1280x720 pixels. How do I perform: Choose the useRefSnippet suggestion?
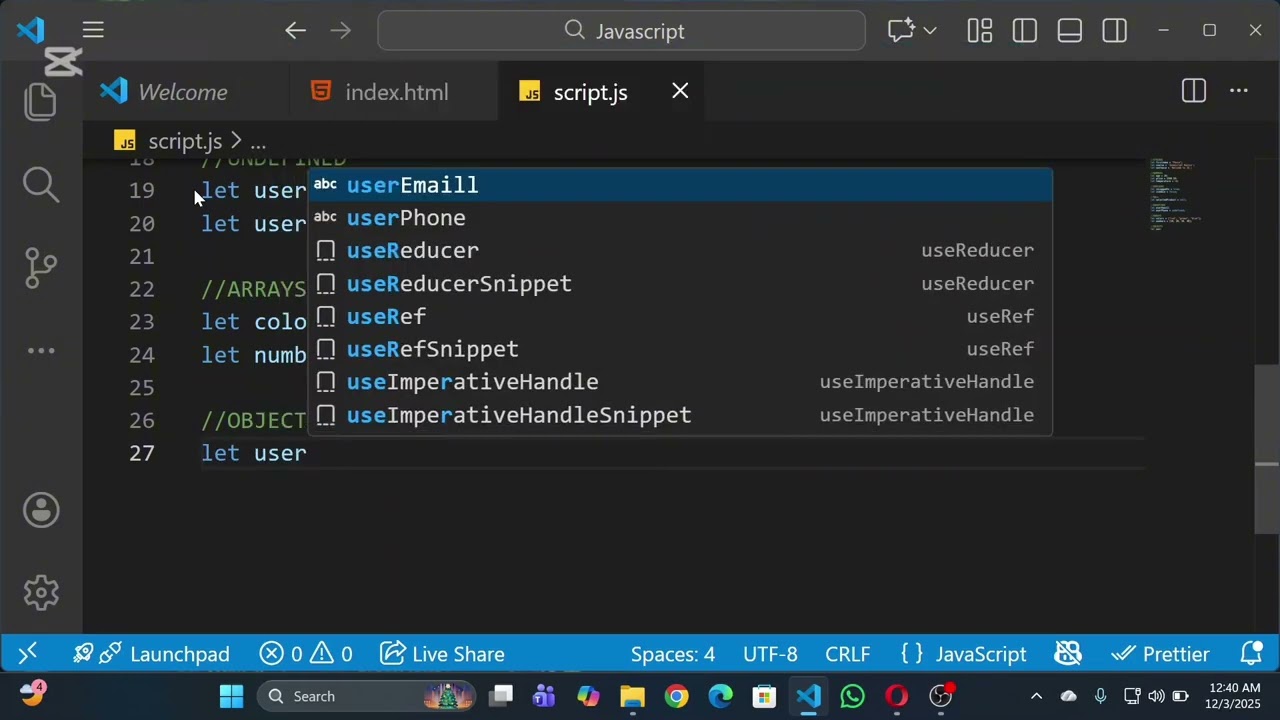680,349
